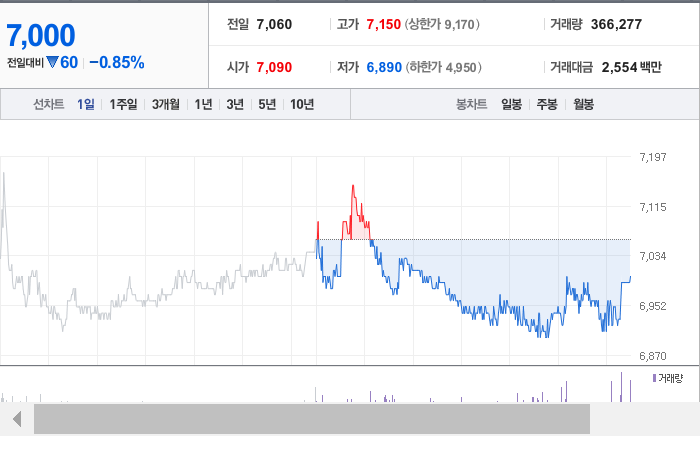Click the down triangle next to 60
Screen dimensions: 700x450
click(x=53, y=62)
